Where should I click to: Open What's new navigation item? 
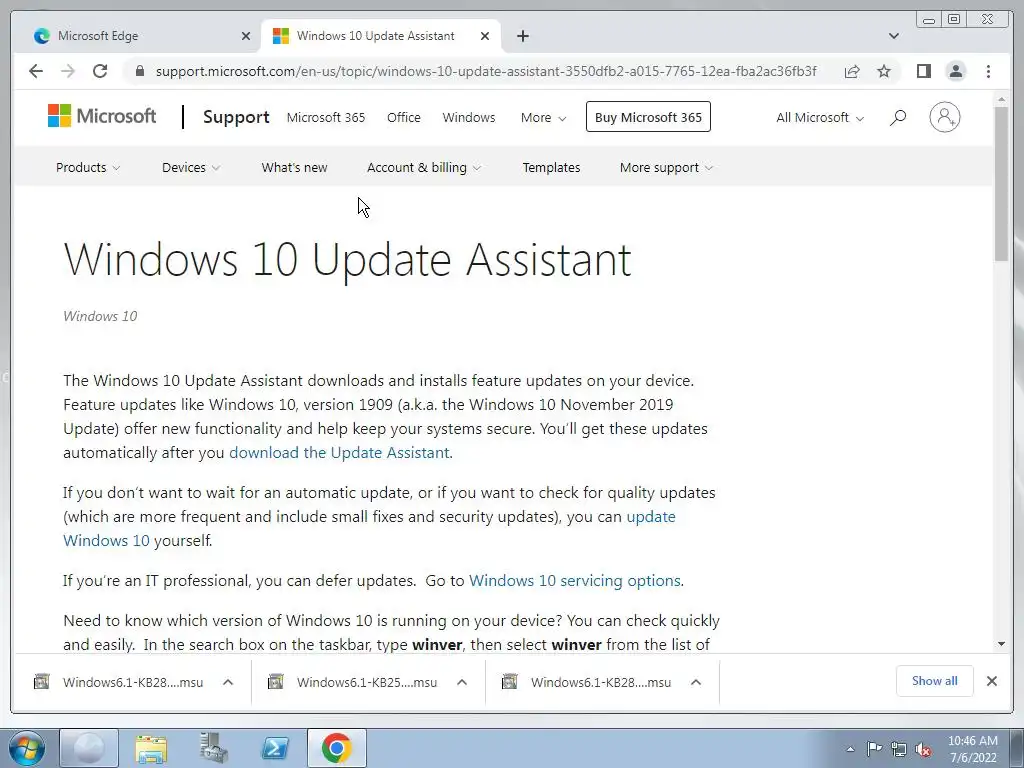coord(295,167)
